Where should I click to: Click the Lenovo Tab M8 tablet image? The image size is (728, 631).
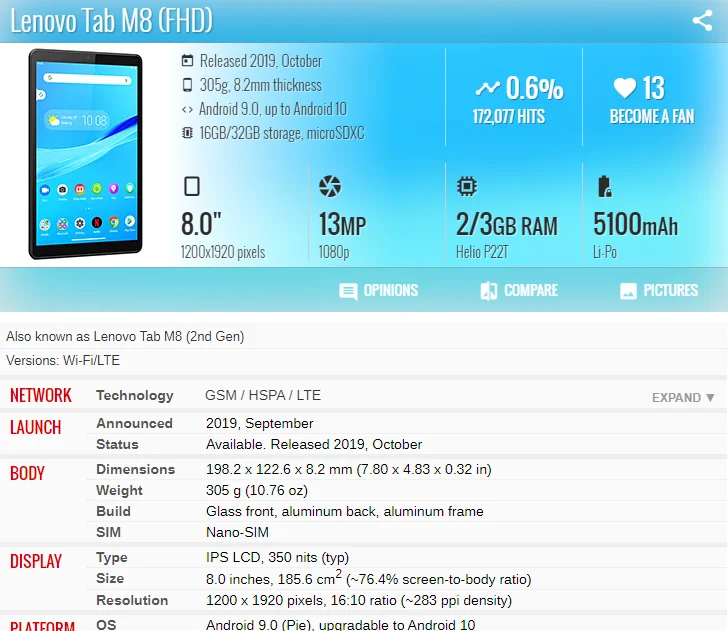click(85, 154)
